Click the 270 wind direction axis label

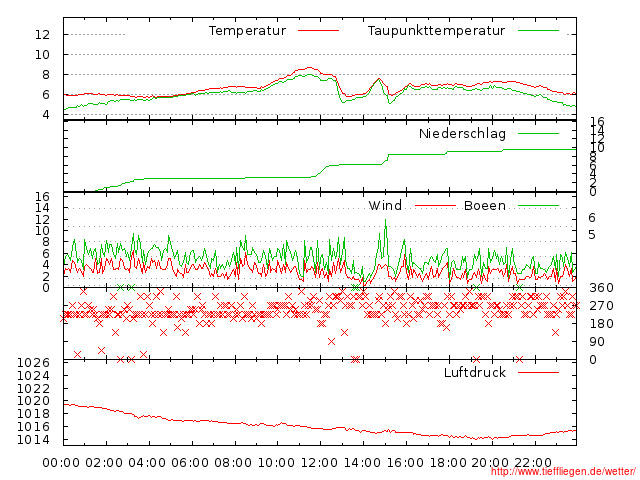click(601, 306)
